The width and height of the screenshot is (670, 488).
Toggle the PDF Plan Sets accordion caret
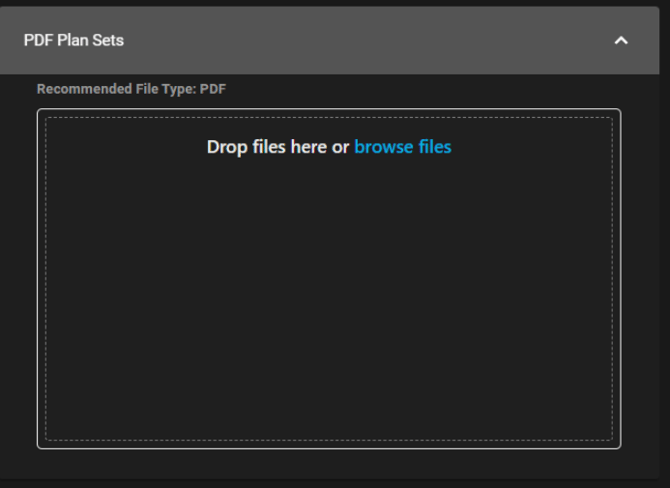pyautogui.click(x=621, y=41)
